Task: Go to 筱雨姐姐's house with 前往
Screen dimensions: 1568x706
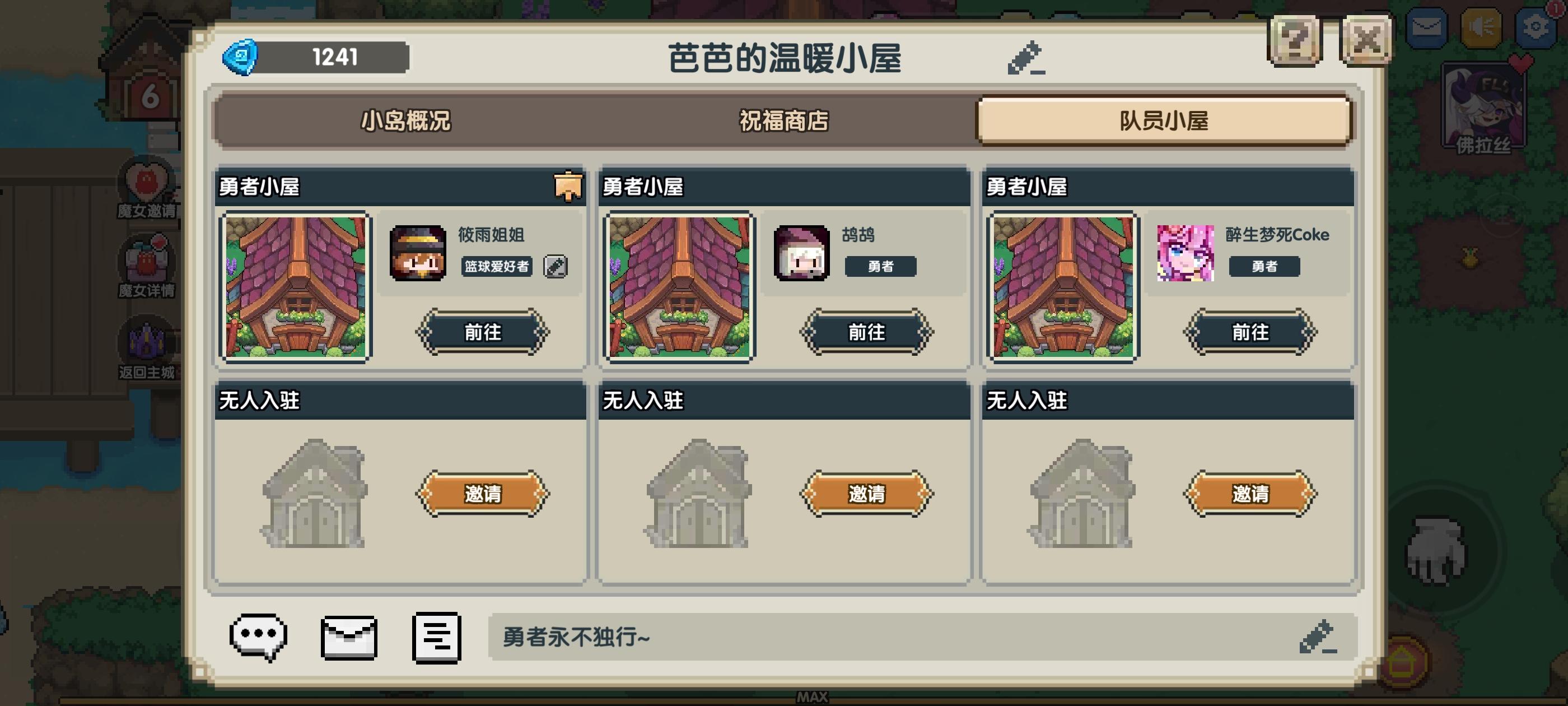Action: tap(483, 332)
